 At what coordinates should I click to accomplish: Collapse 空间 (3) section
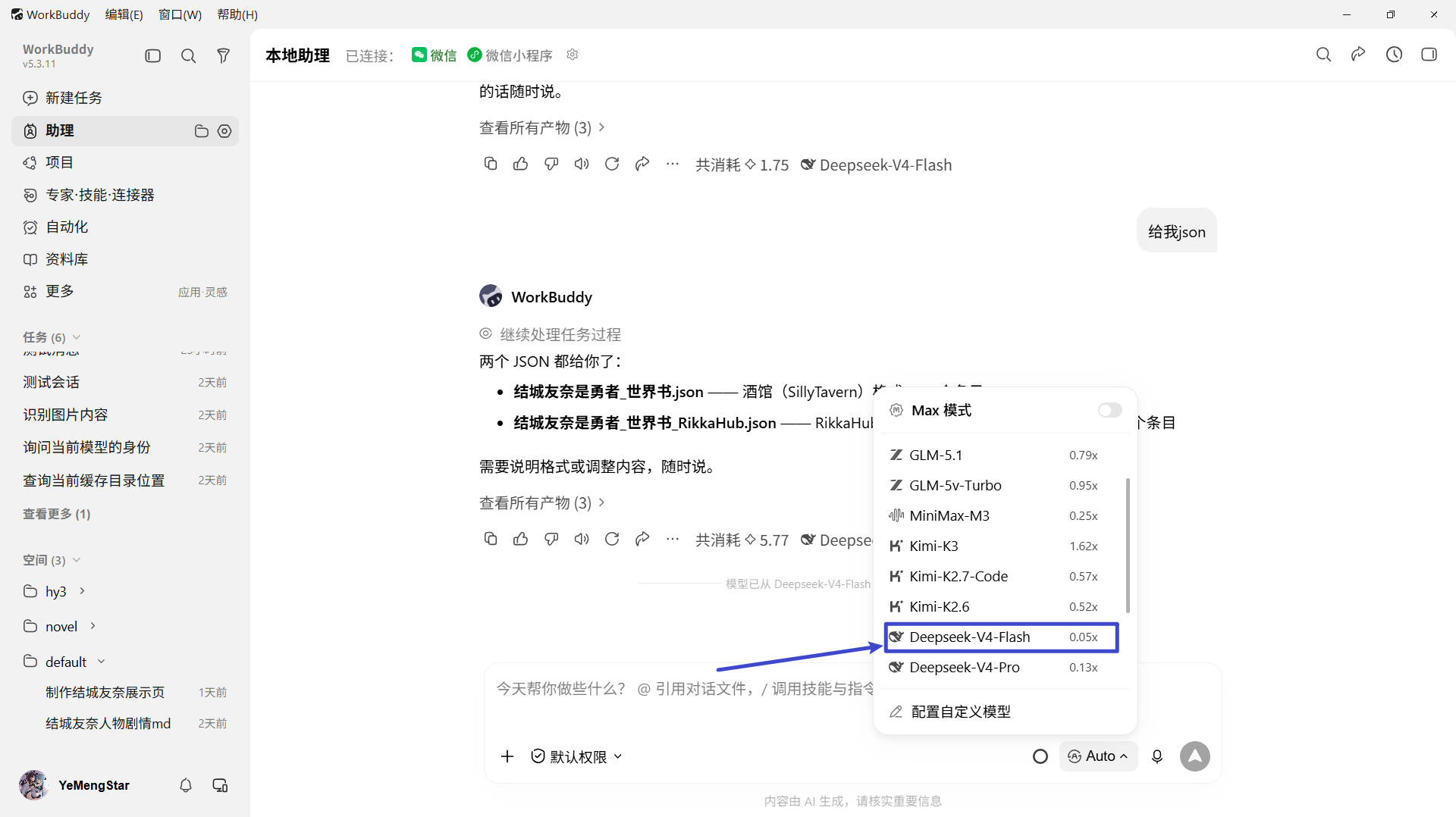(52, 560)
